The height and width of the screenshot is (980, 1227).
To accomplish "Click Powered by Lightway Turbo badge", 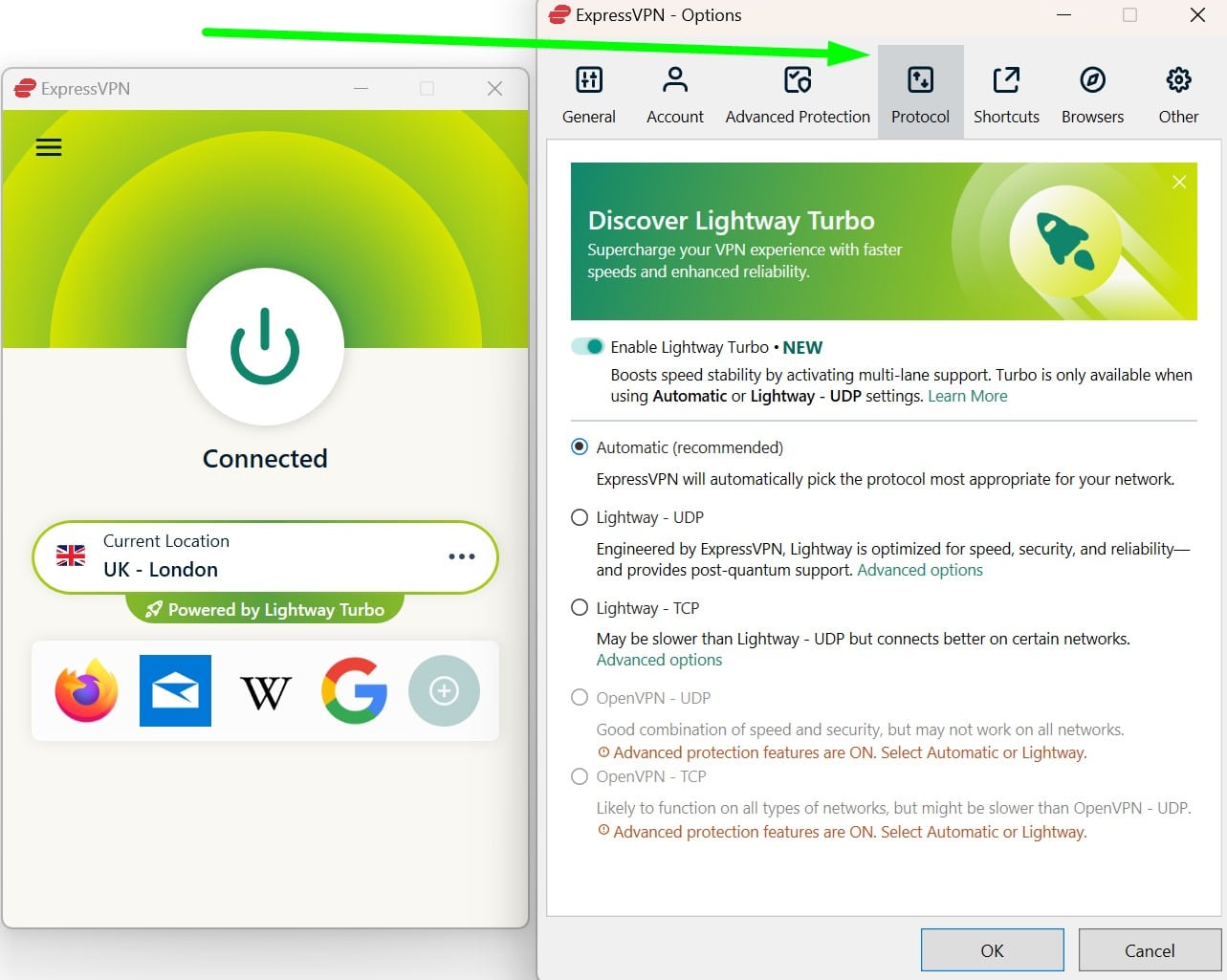I will (x=265, y=609).
